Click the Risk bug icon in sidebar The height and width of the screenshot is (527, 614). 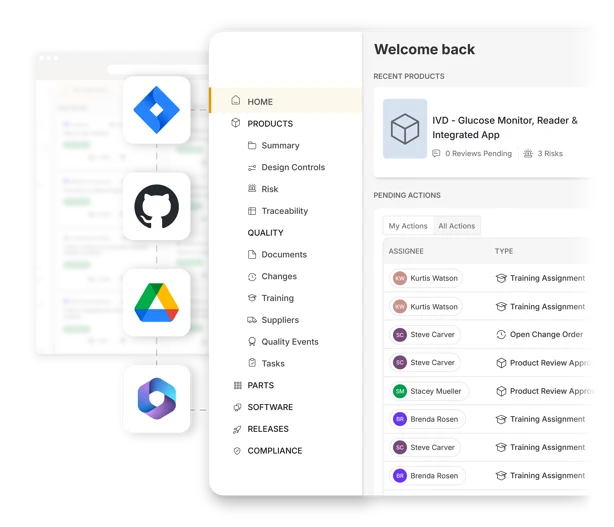pos(252,189)
